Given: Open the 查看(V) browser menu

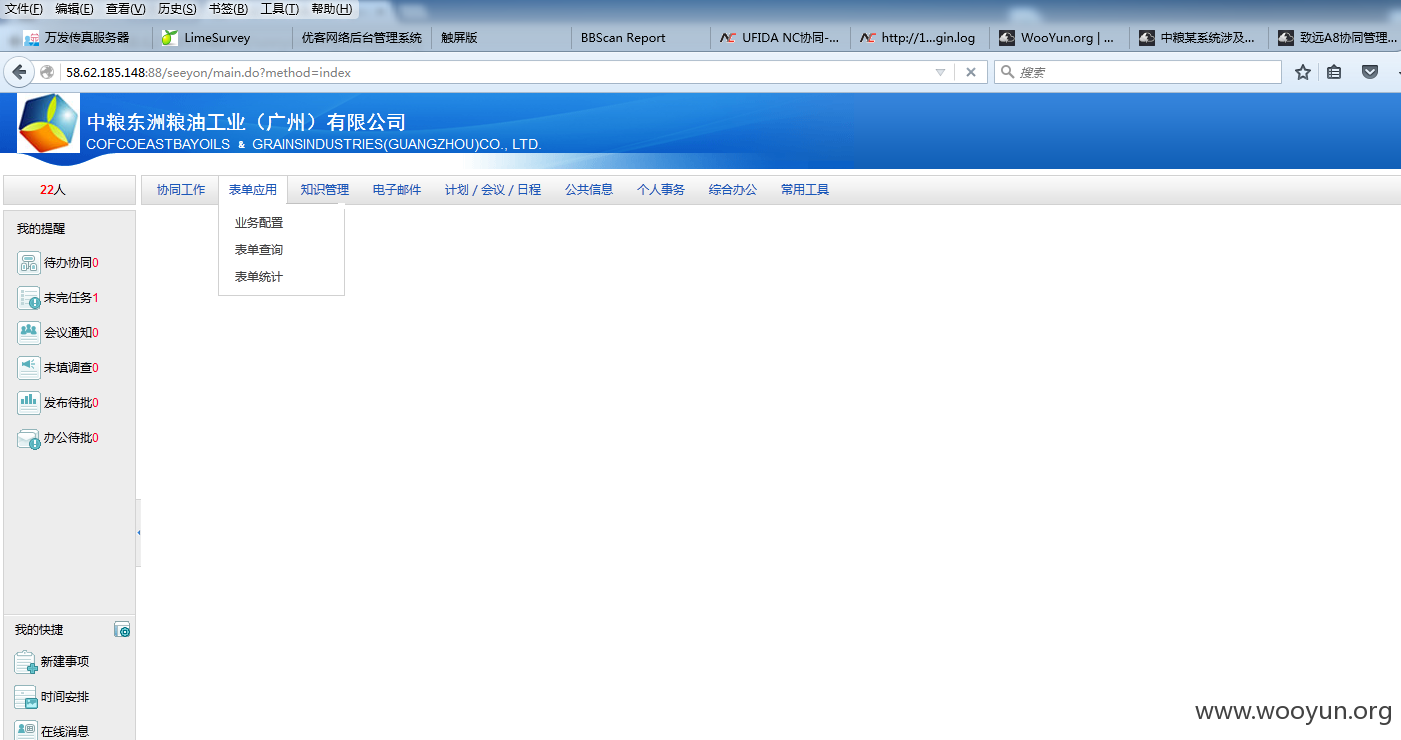Looking at the screenshot, I should pos(125,9).
